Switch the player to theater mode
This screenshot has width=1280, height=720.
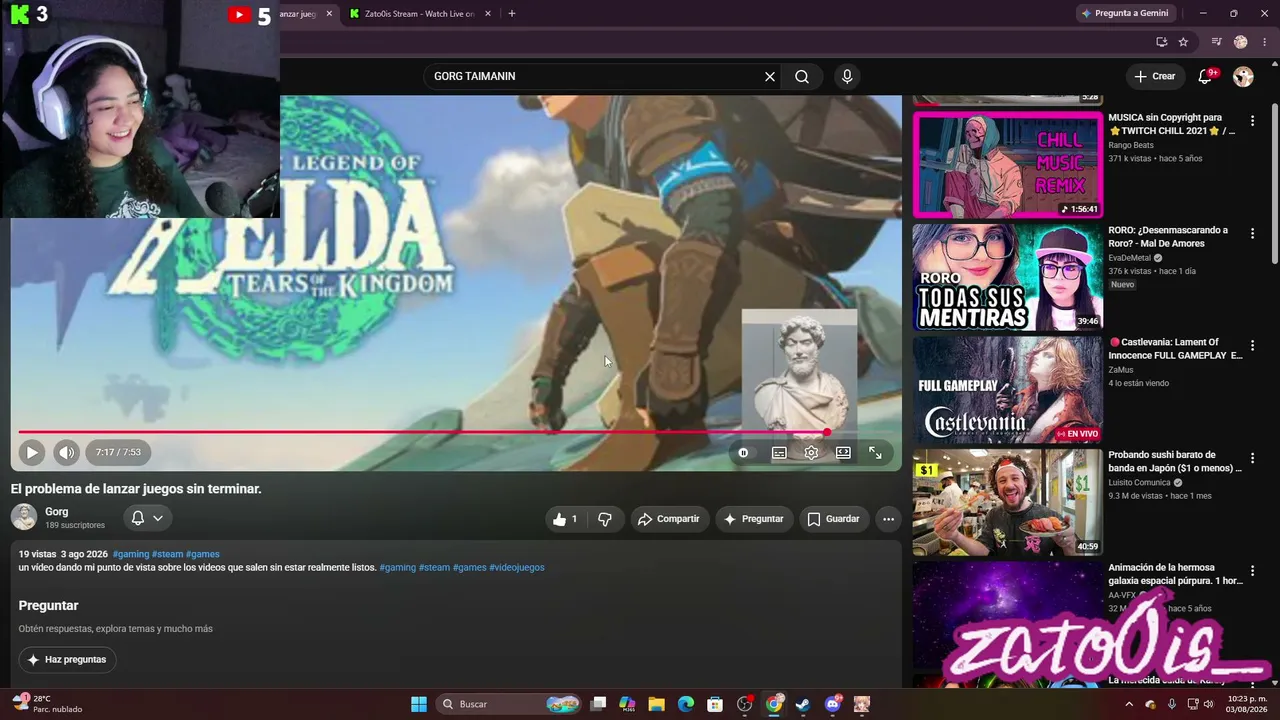coord(843,453)
